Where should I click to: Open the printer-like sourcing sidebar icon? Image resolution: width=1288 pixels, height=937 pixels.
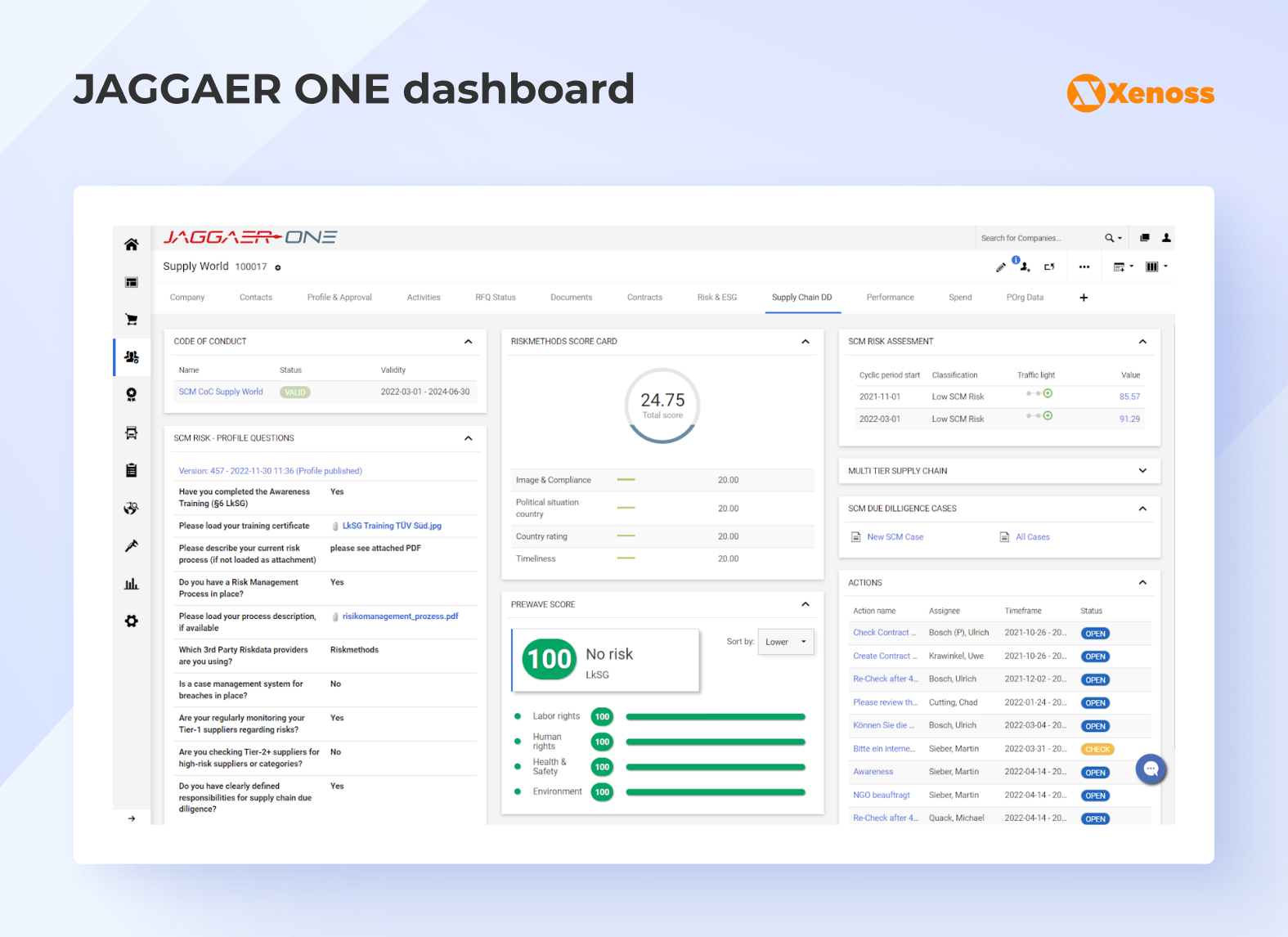131,433
